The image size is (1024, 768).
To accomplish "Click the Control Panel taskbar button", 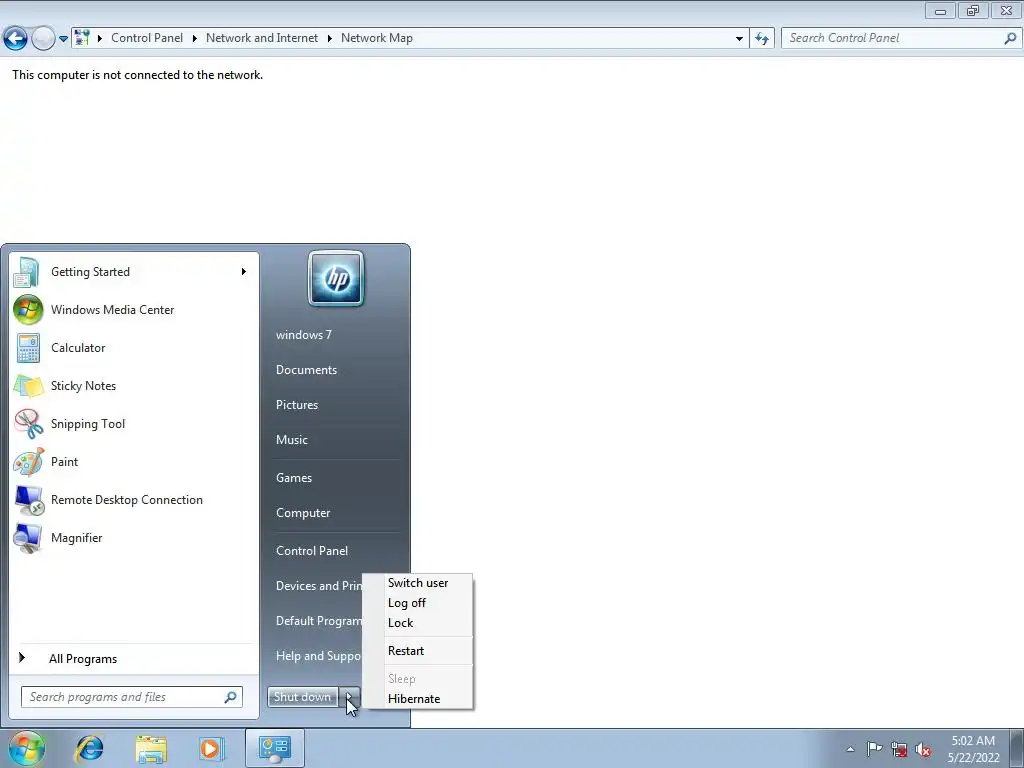I will [x=274, y=748].
